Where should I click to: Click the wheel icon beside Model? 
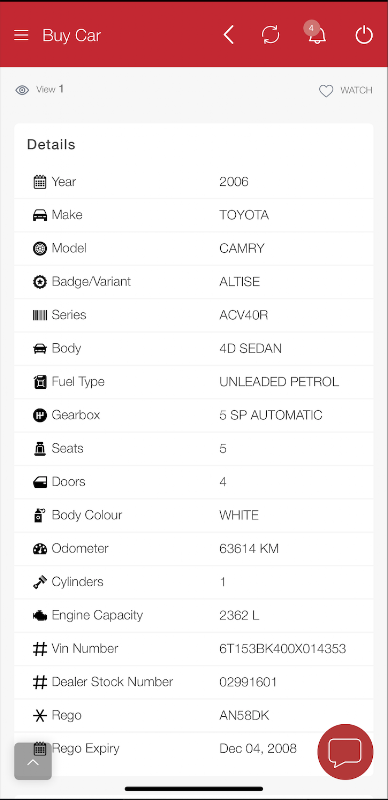[40, 248]
